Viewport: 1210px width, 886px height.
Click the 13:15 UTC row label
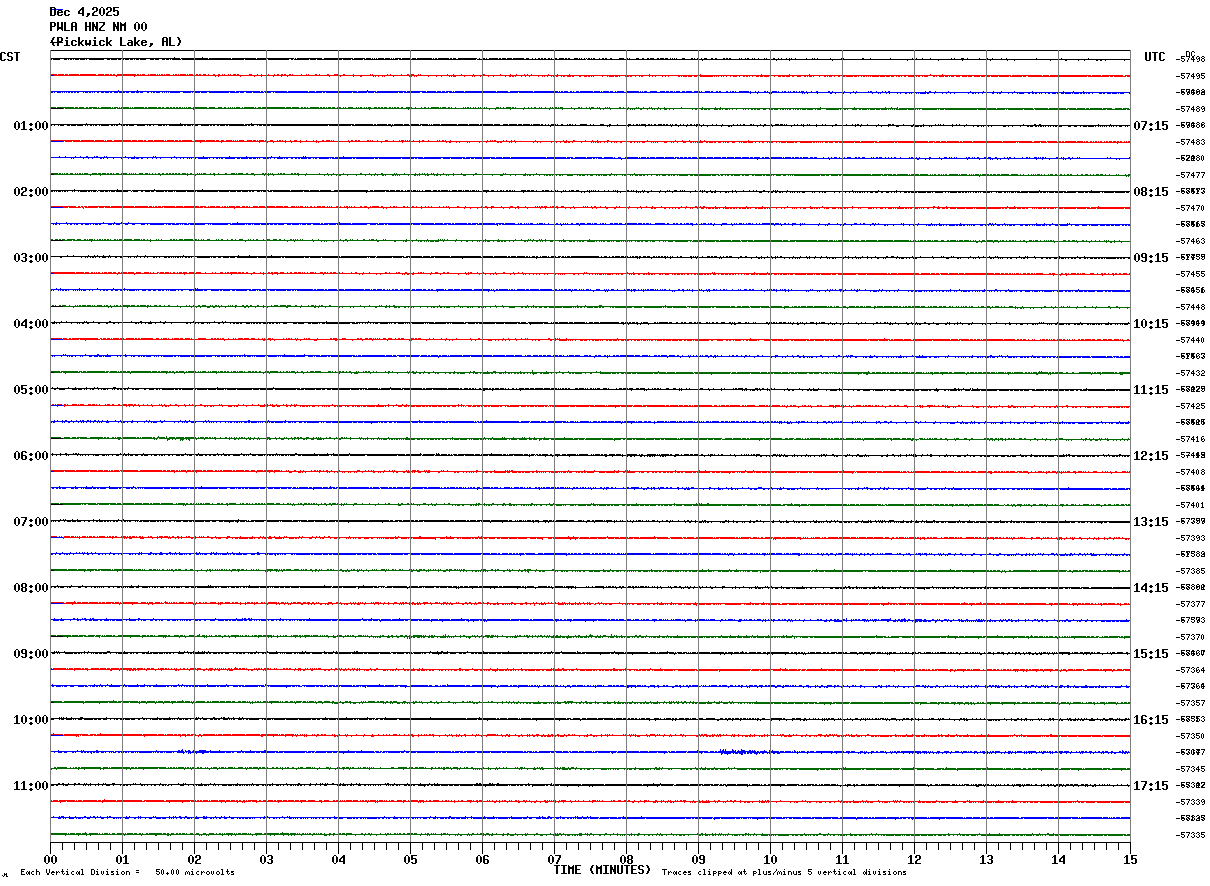pos(1151,522)
